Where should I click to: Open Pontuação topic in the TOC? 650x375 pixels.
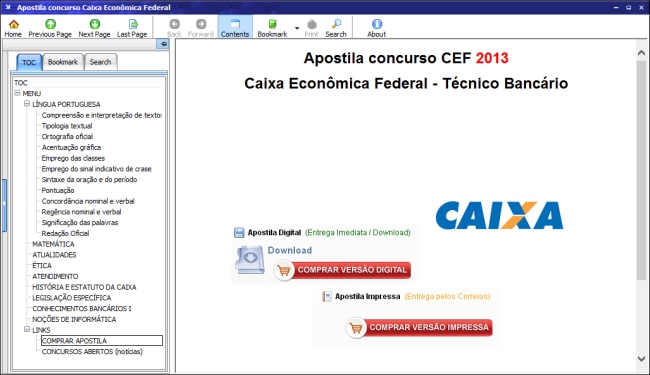pos(58,190)
